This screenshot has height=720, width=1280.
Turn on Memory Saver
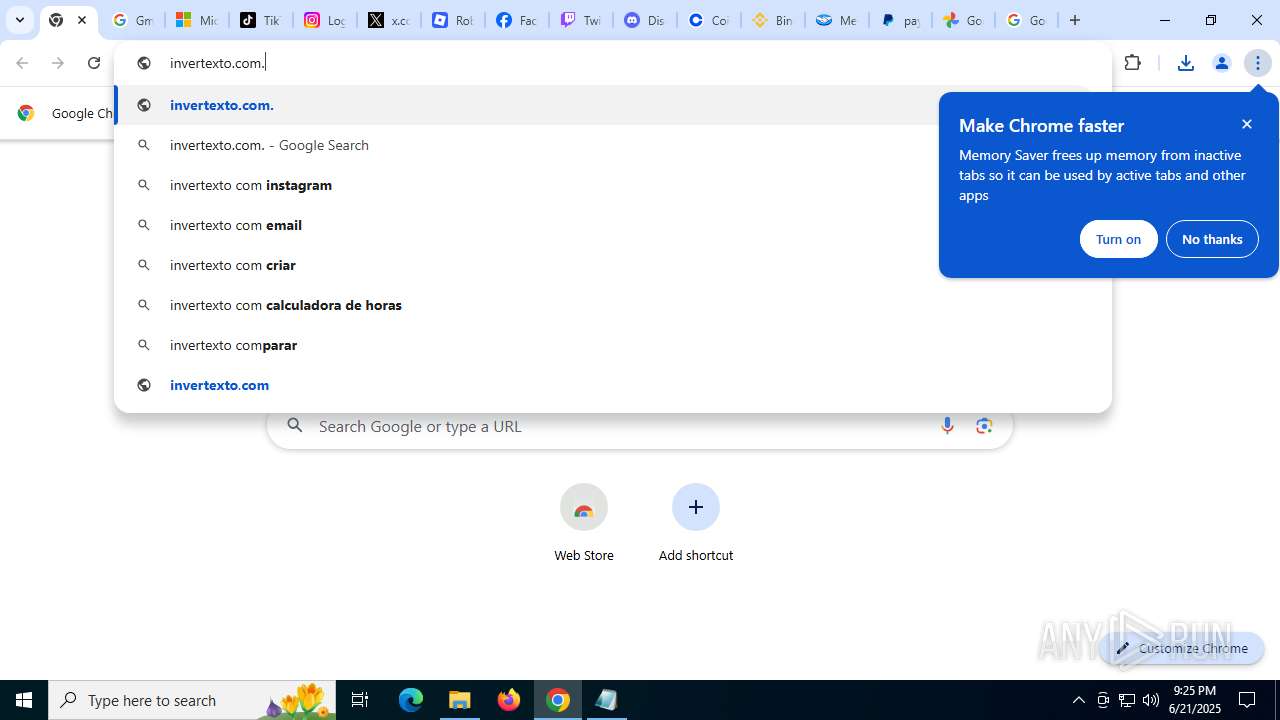[x=1118, y=239]
